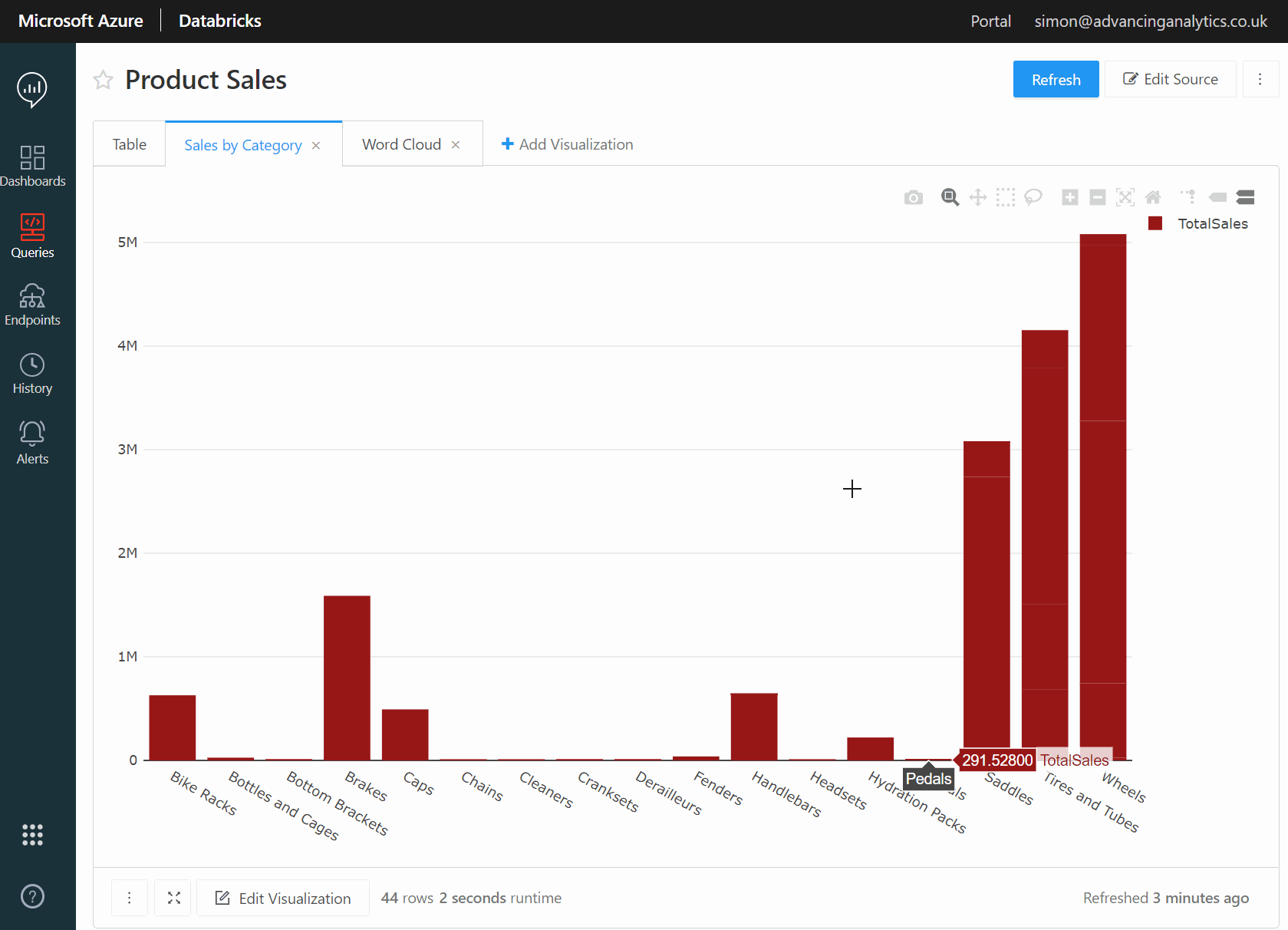This screenshot has width=1288, height=930.
Task: Open Alerts in the sidebar
Action: 32,440
